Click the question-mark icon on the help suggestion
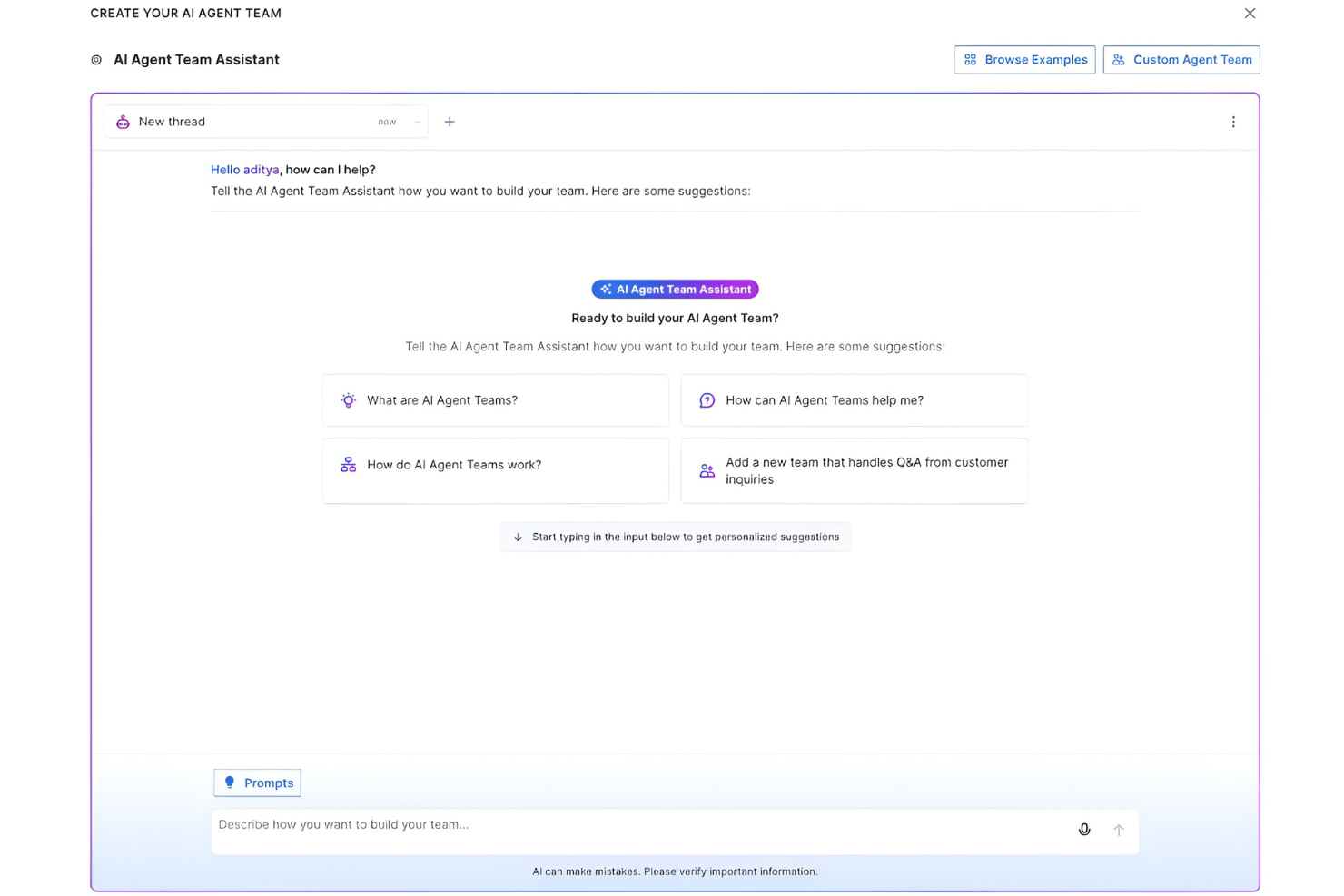 707,399
